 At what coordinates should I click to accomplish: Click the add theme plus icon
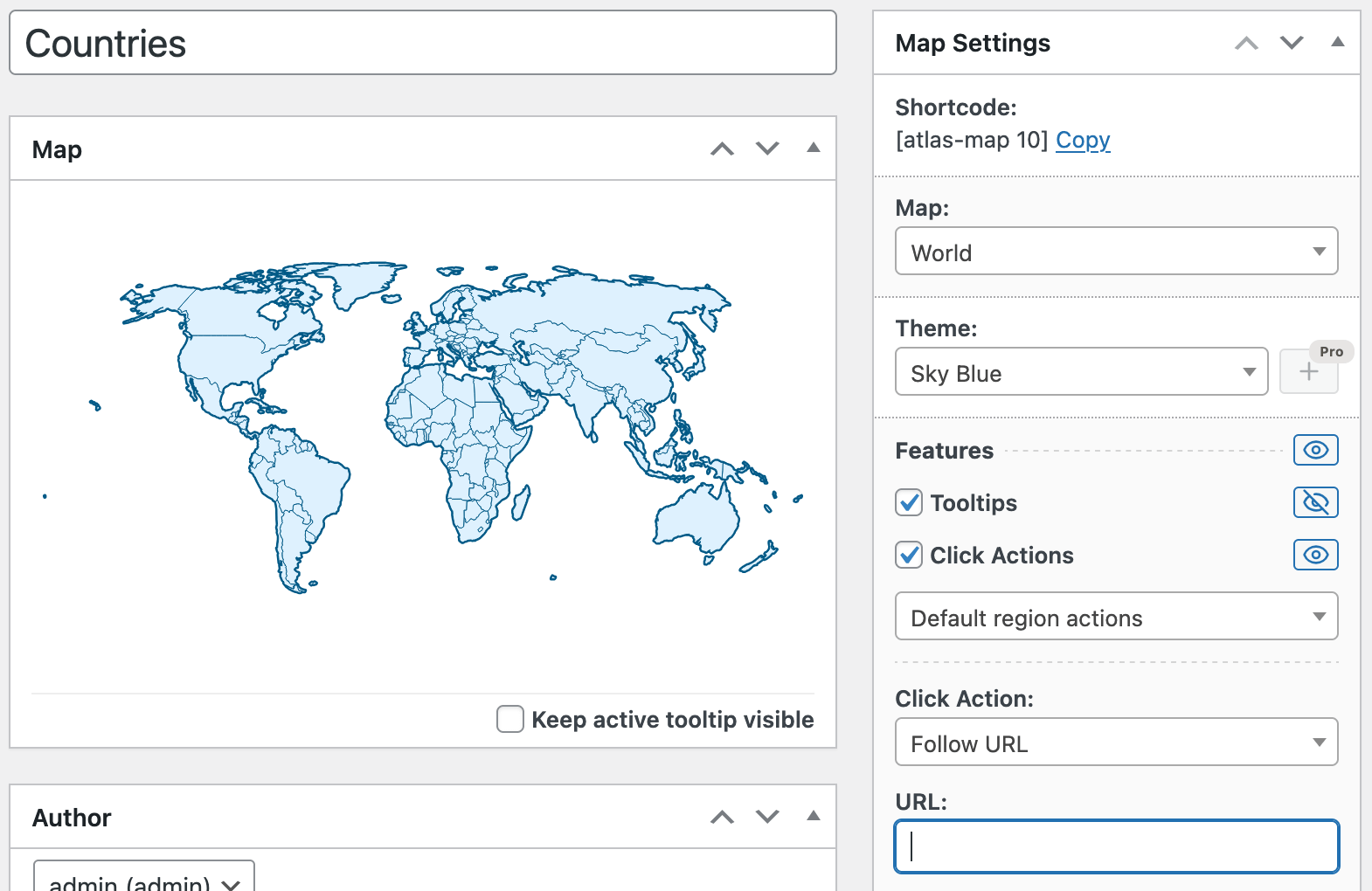coord(1308,372)
